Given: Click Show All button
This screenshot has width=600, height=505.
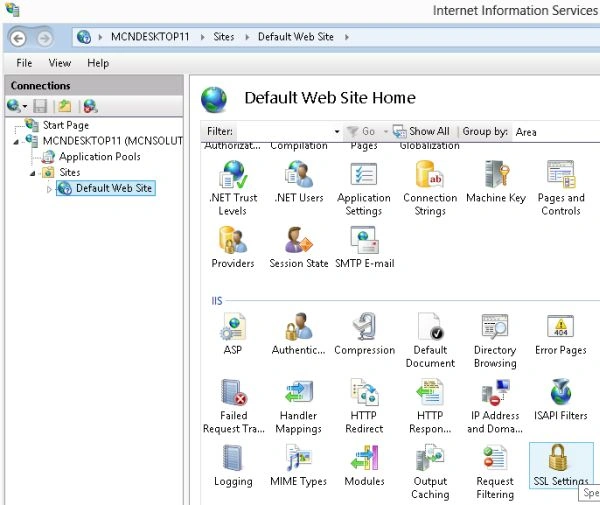Looking at the screenshot, I should (x=421, y=132).
